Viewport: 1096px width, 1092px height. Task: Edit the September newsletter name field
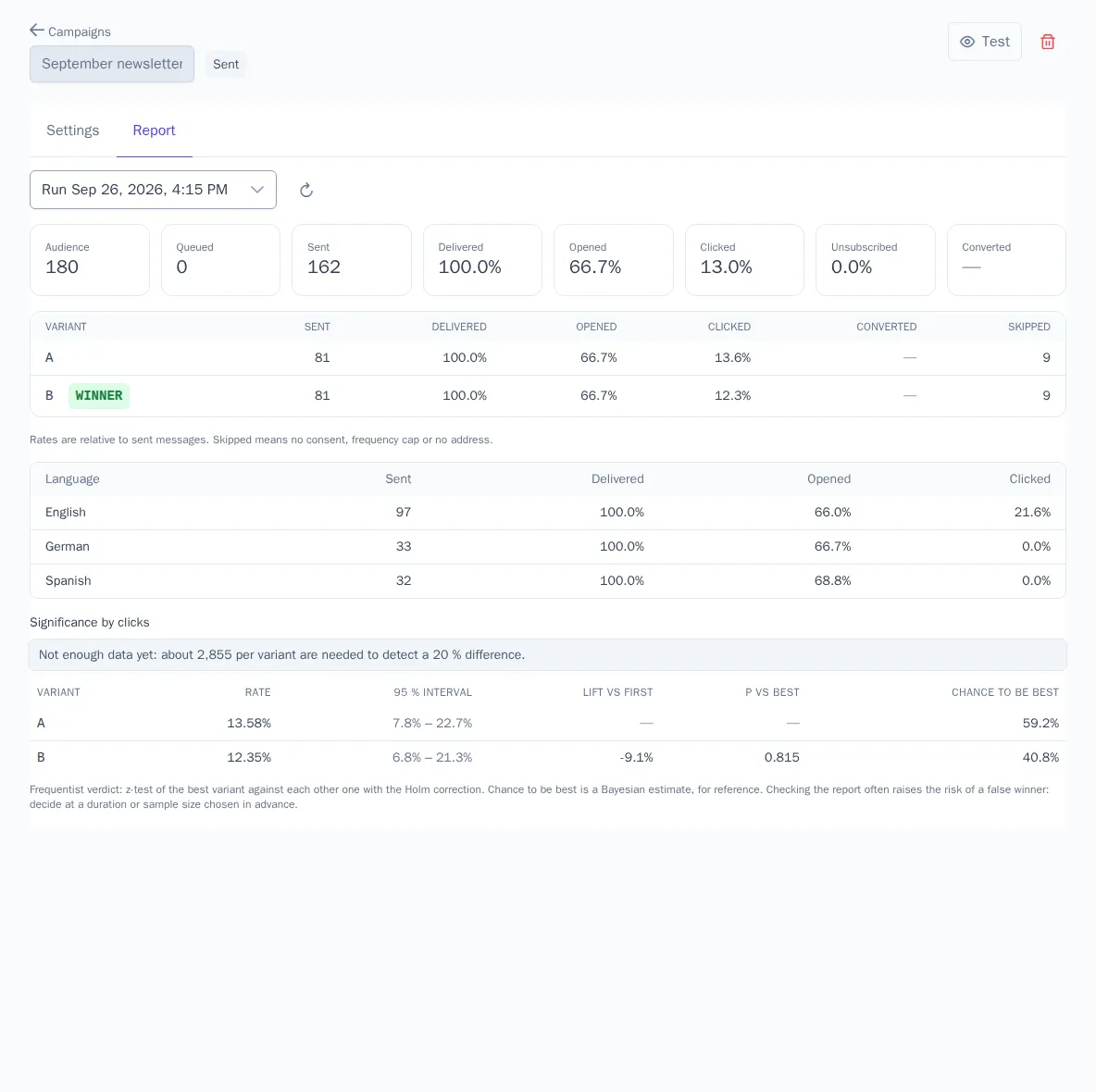coord(112,64)
